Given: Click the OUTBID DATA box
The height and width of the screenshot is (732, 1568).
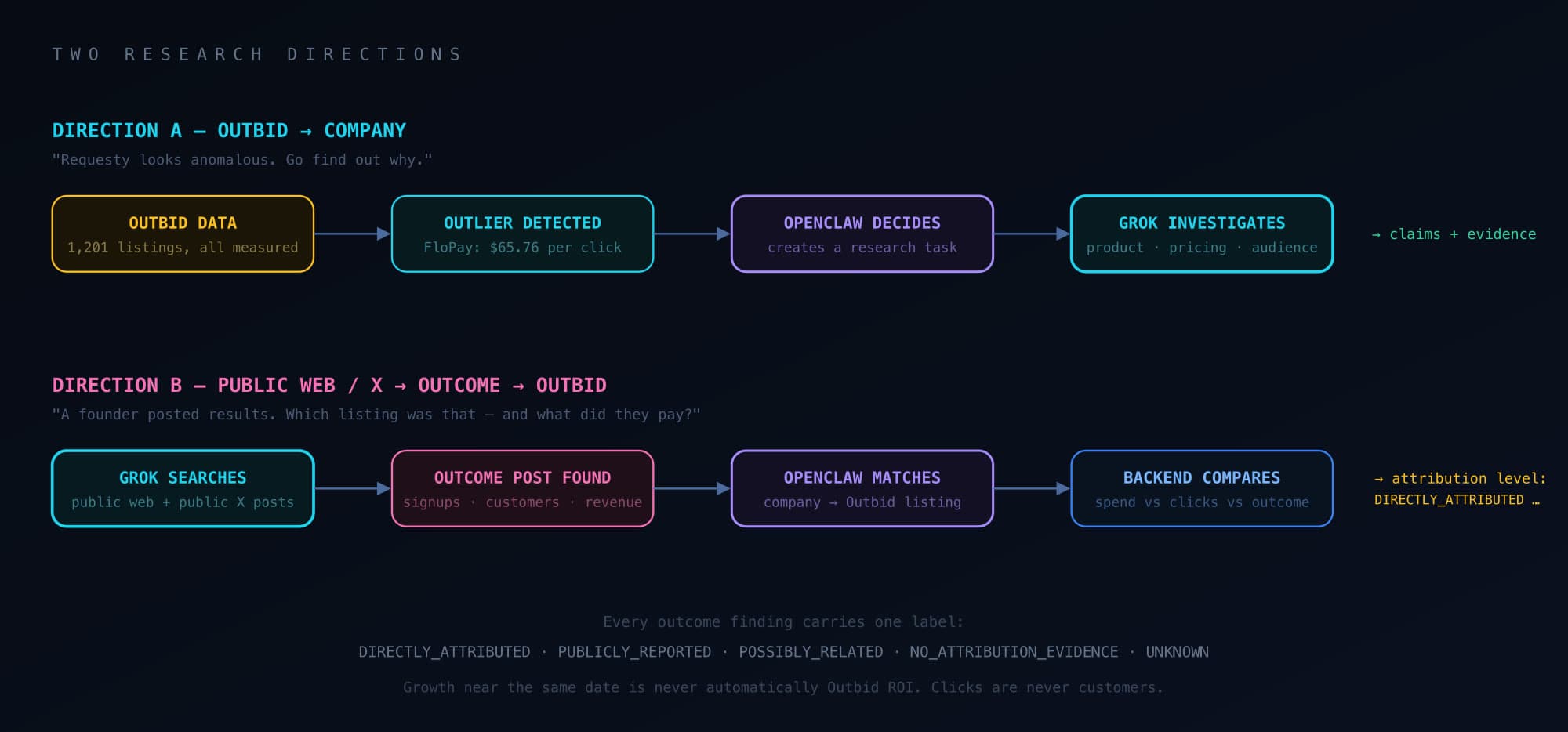Looking at the screenshot, I should tap(183, 234).
